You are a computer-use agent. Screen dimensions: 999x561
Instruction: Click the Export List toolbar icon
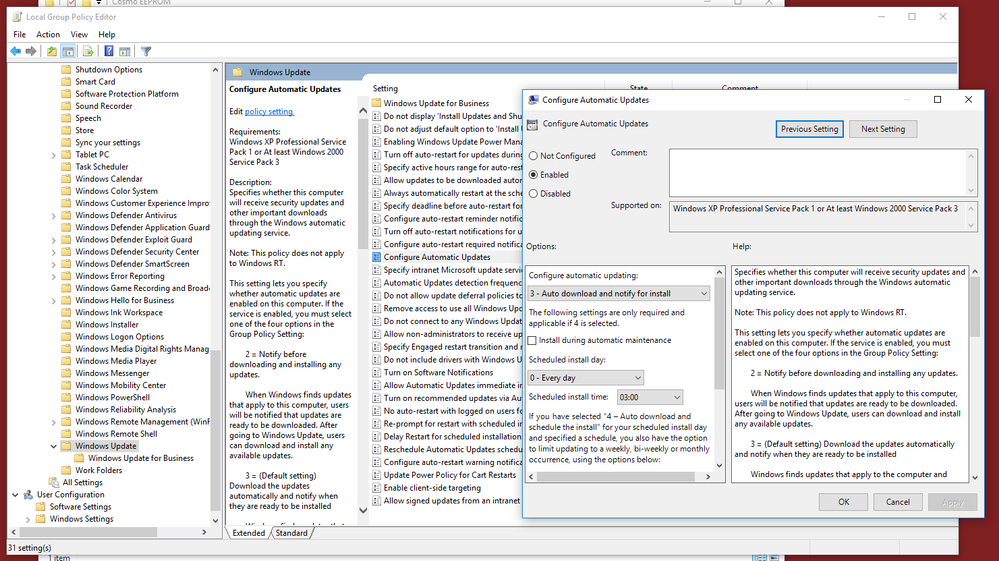coord(88,52)
